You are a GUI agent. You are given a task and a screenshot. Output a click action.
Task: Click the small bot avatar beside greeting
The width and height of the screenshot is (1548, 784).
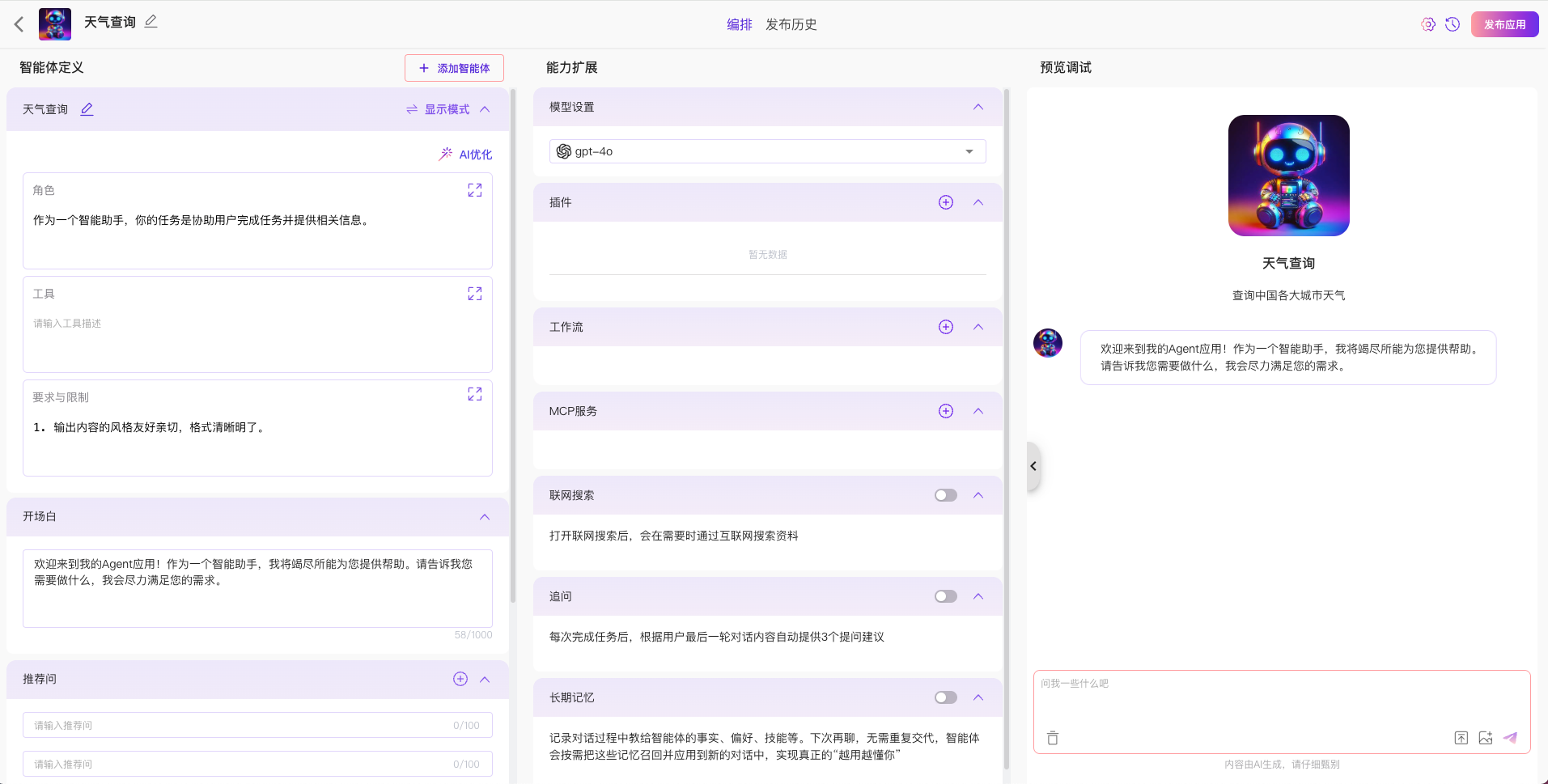pos(1048,343)
